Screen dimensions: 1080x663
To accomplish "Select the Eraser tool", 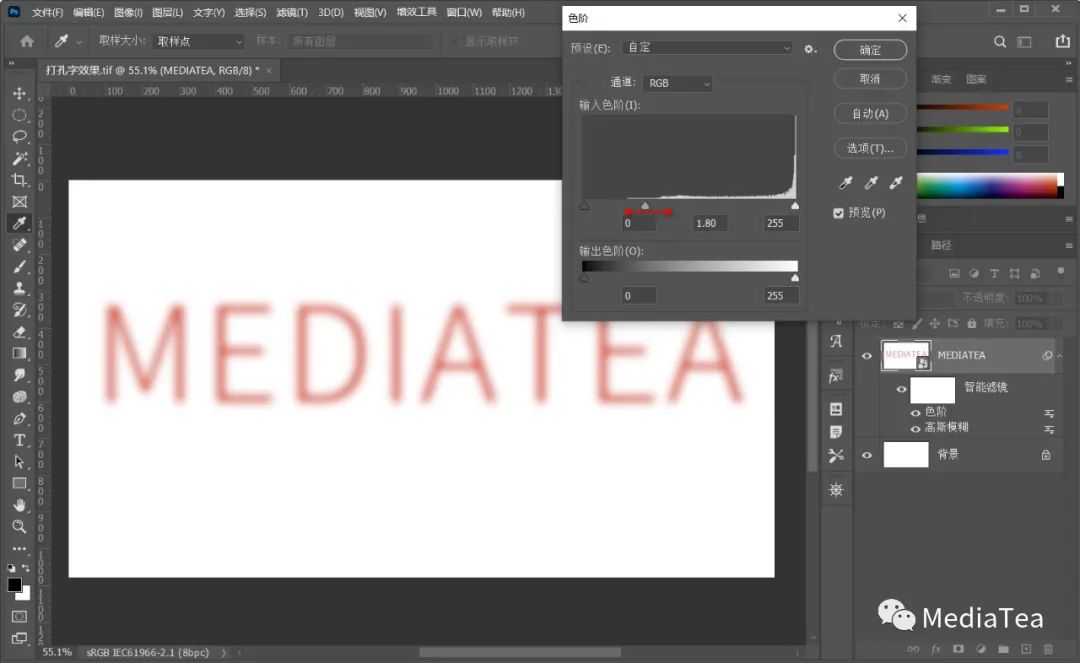I will click(x=19, y=332).
